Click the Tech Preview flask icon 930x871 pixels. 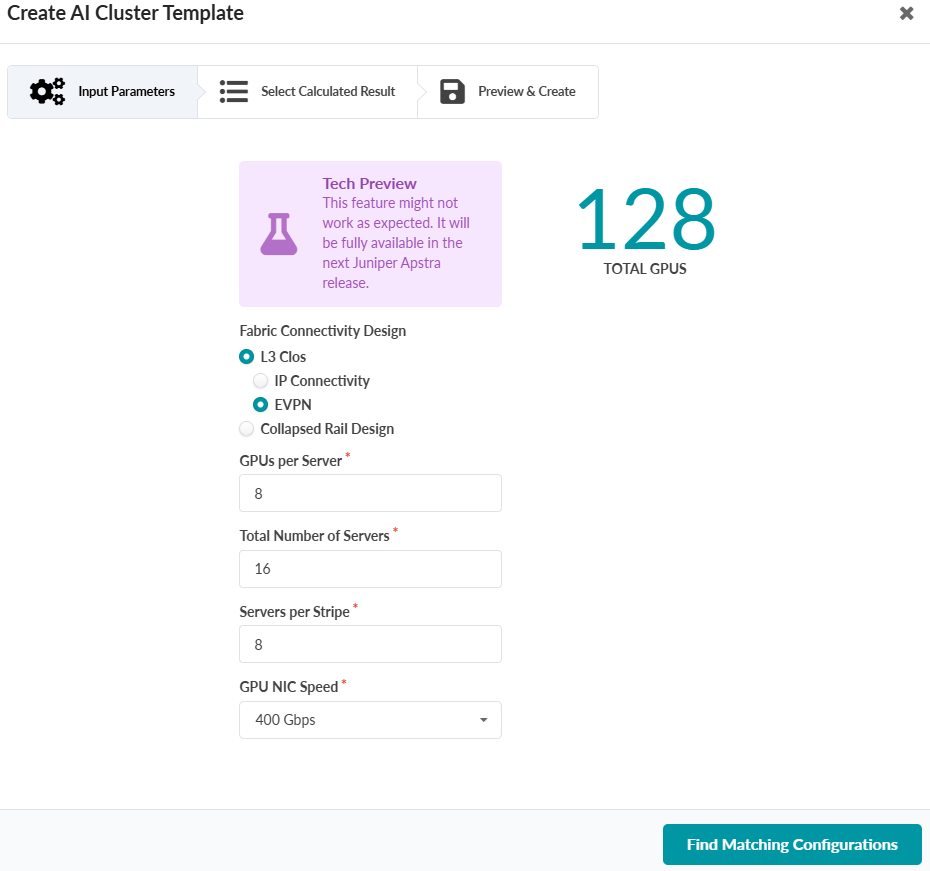279,234
